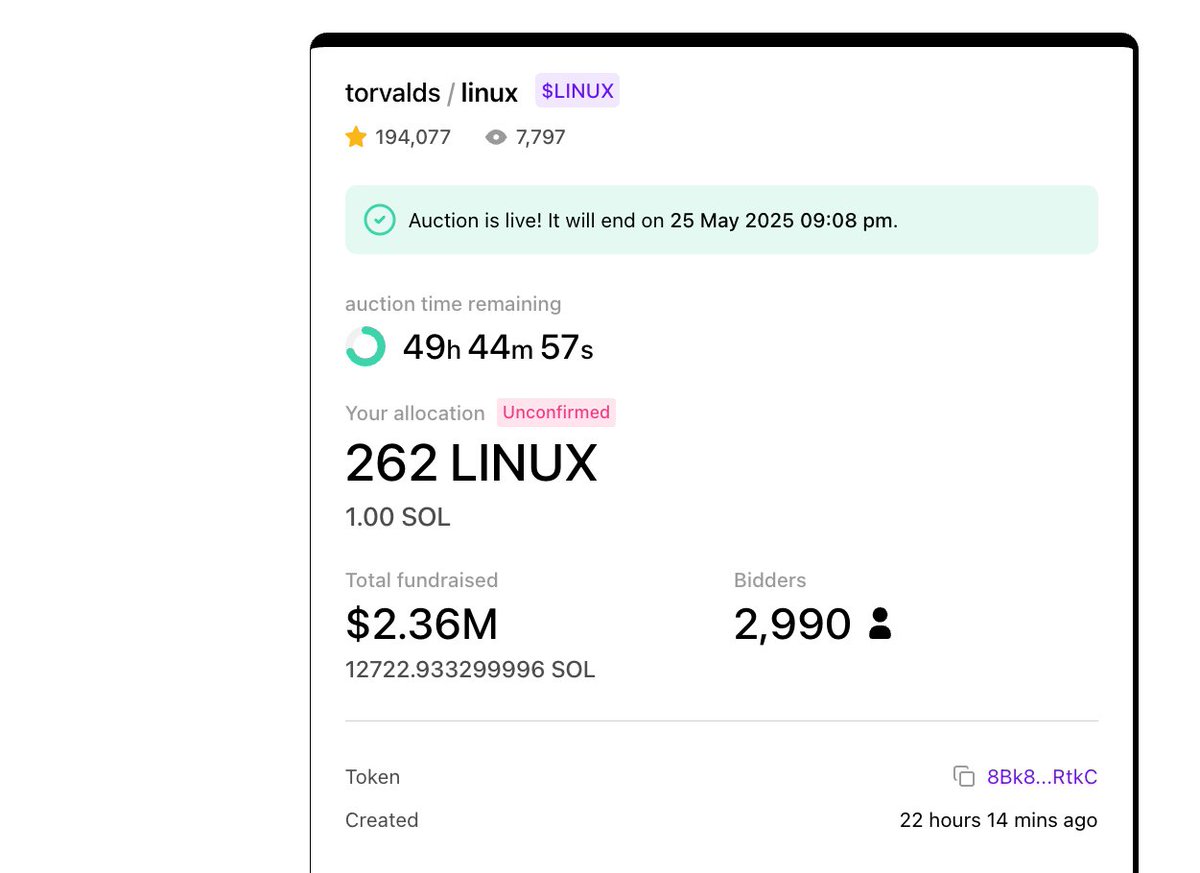The height and width of the screenshot is (873, 1200).
Task: Click the Your allocation section heading
Action: [x=414, y=413]
